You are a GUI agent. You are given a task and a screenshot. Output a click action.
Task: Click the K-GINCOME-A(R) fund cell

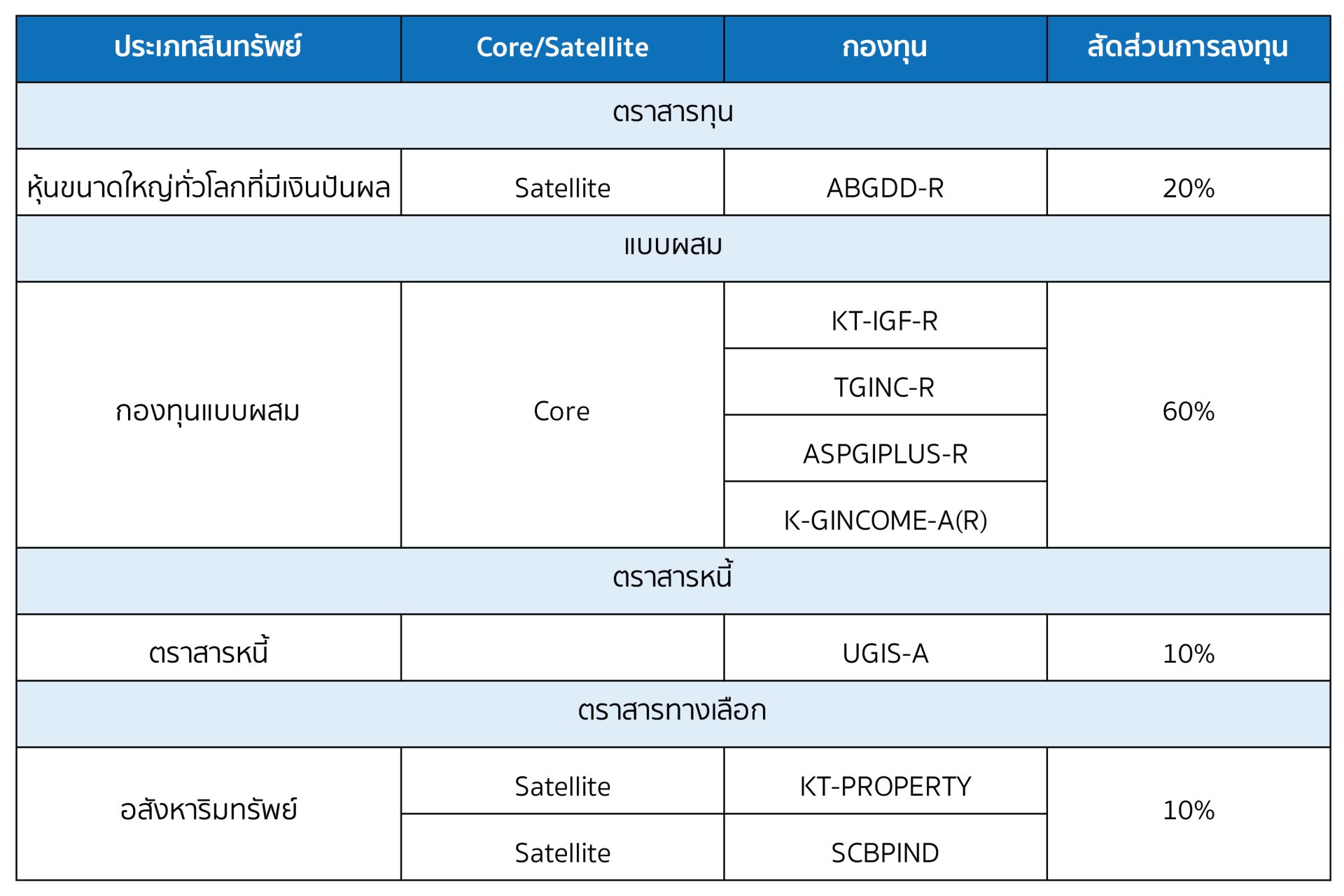tap(885, 520)
